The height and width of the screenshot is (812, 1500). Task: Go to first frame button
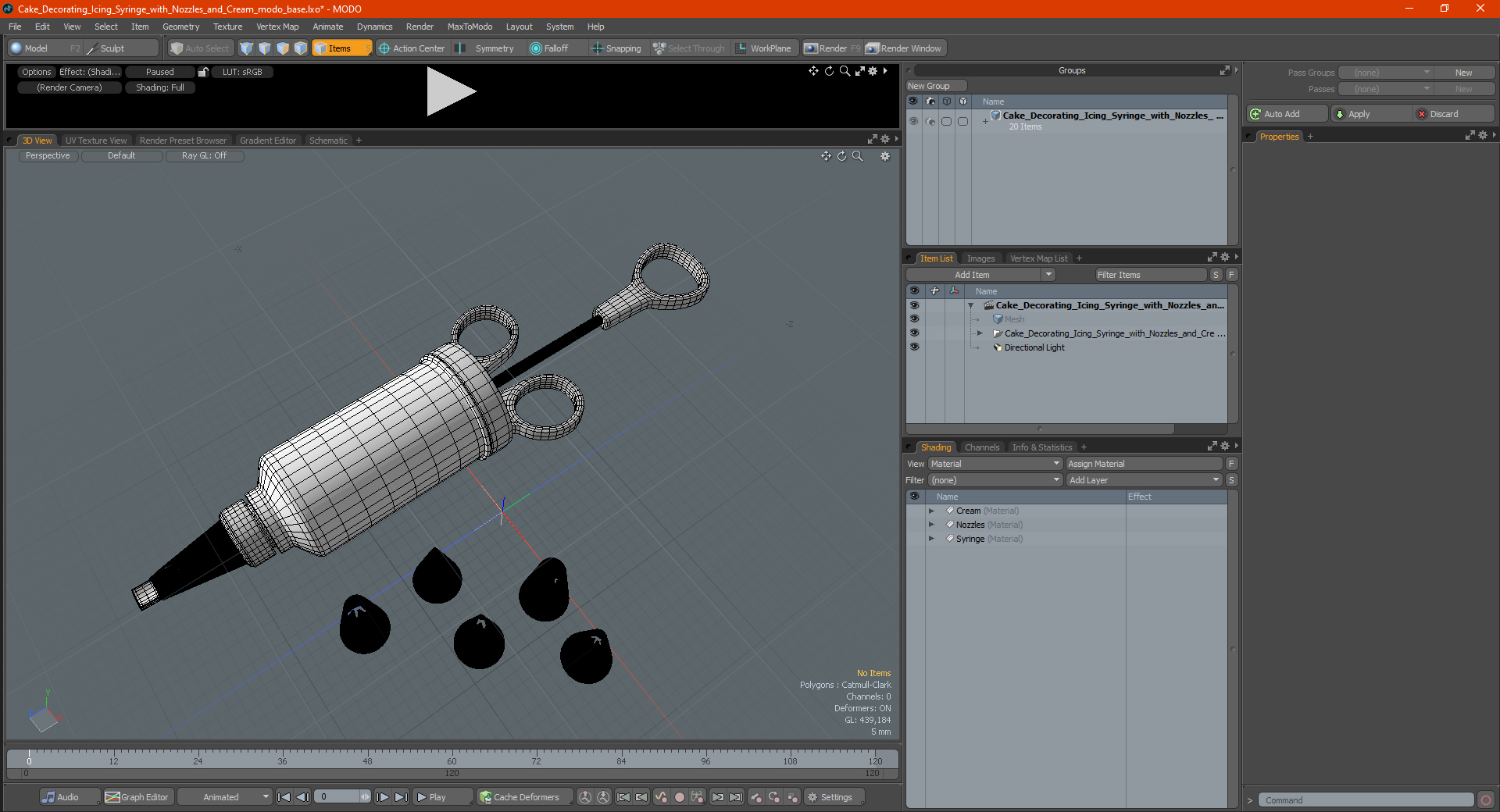point(284,797)
